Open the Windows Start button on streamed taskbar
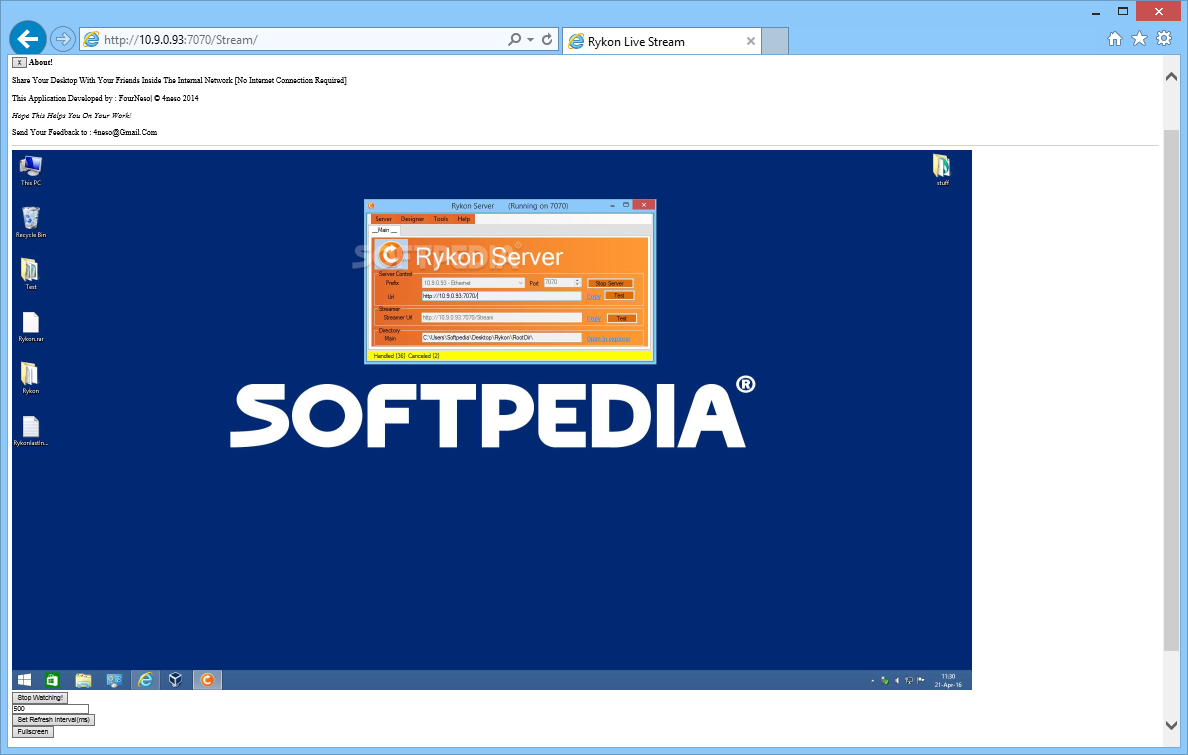Screen dimensions: 1188x755 (24, 680)
